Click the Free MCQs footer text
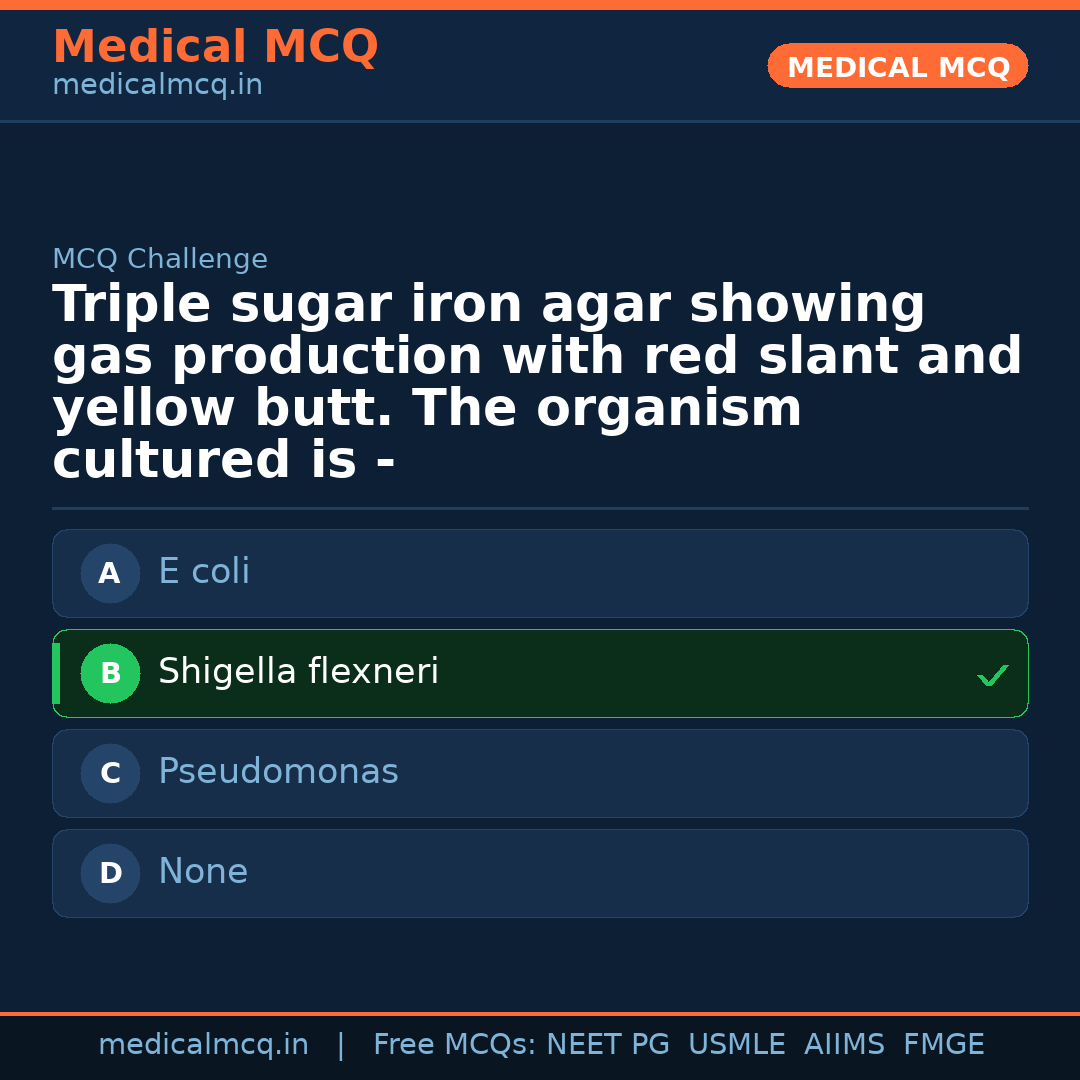This screenshot has height=1080, width=1080. click(455, 1045)
